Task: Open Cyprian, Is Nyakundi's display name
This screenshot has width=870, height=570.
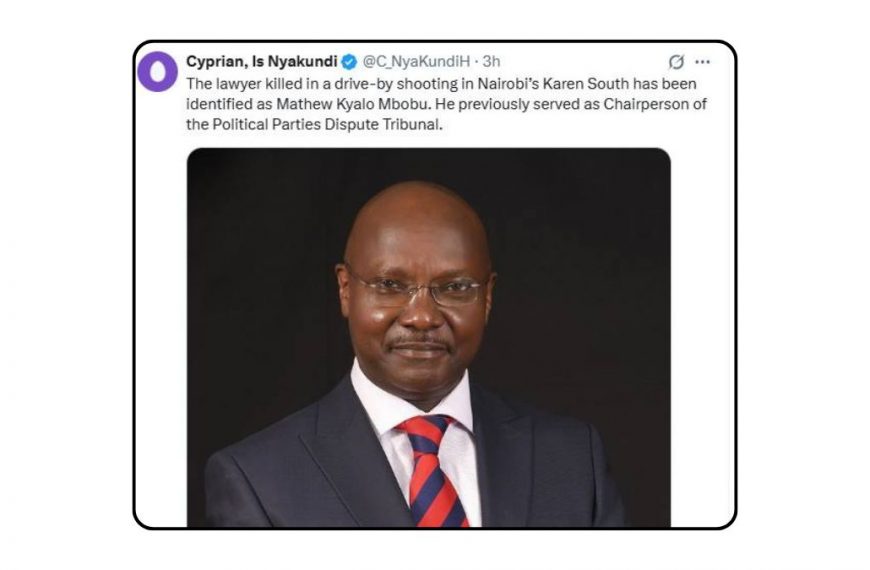Action: click(261, 61)
